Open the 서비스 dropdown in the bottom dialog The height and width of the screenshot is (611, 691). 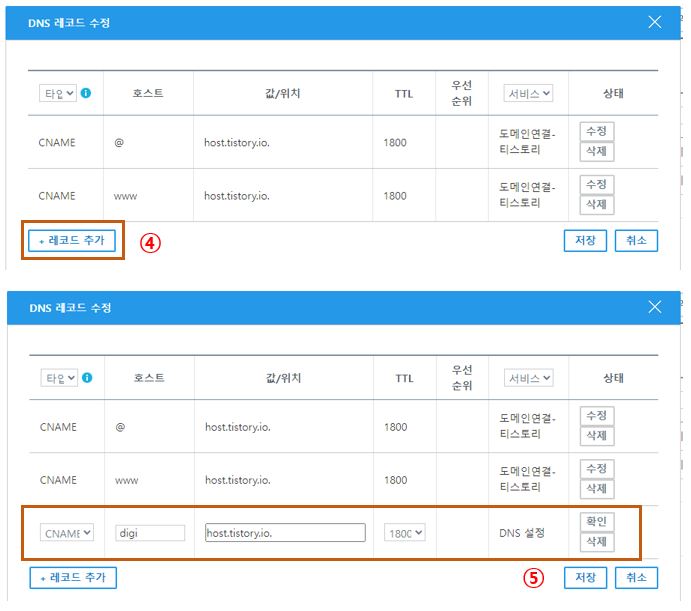pyautogui.click(x=528, y=378)
